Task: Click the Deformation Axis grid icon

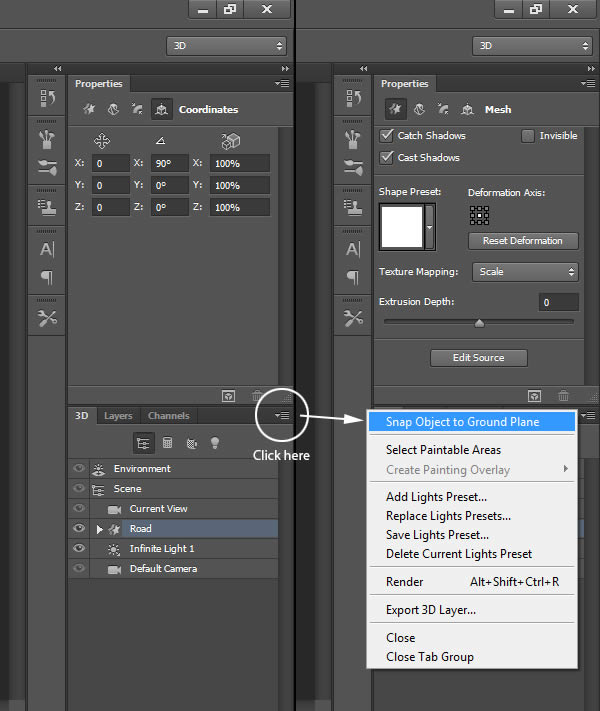Action: 479,215
